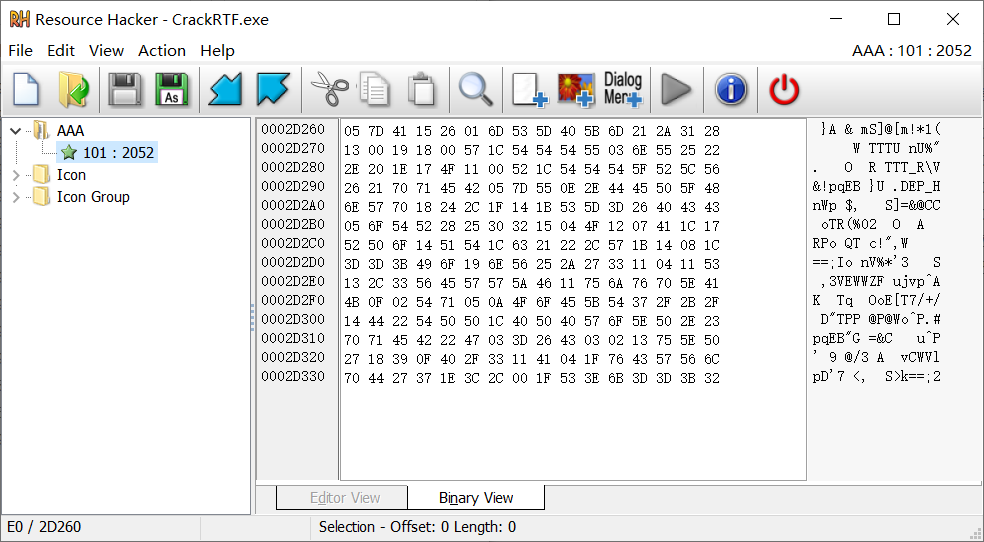Image resolution: width=984 pixels, height=542 pixels.
Task: Click the Compile script play icon
Action: pyautogui.click(x=676, y=89)
